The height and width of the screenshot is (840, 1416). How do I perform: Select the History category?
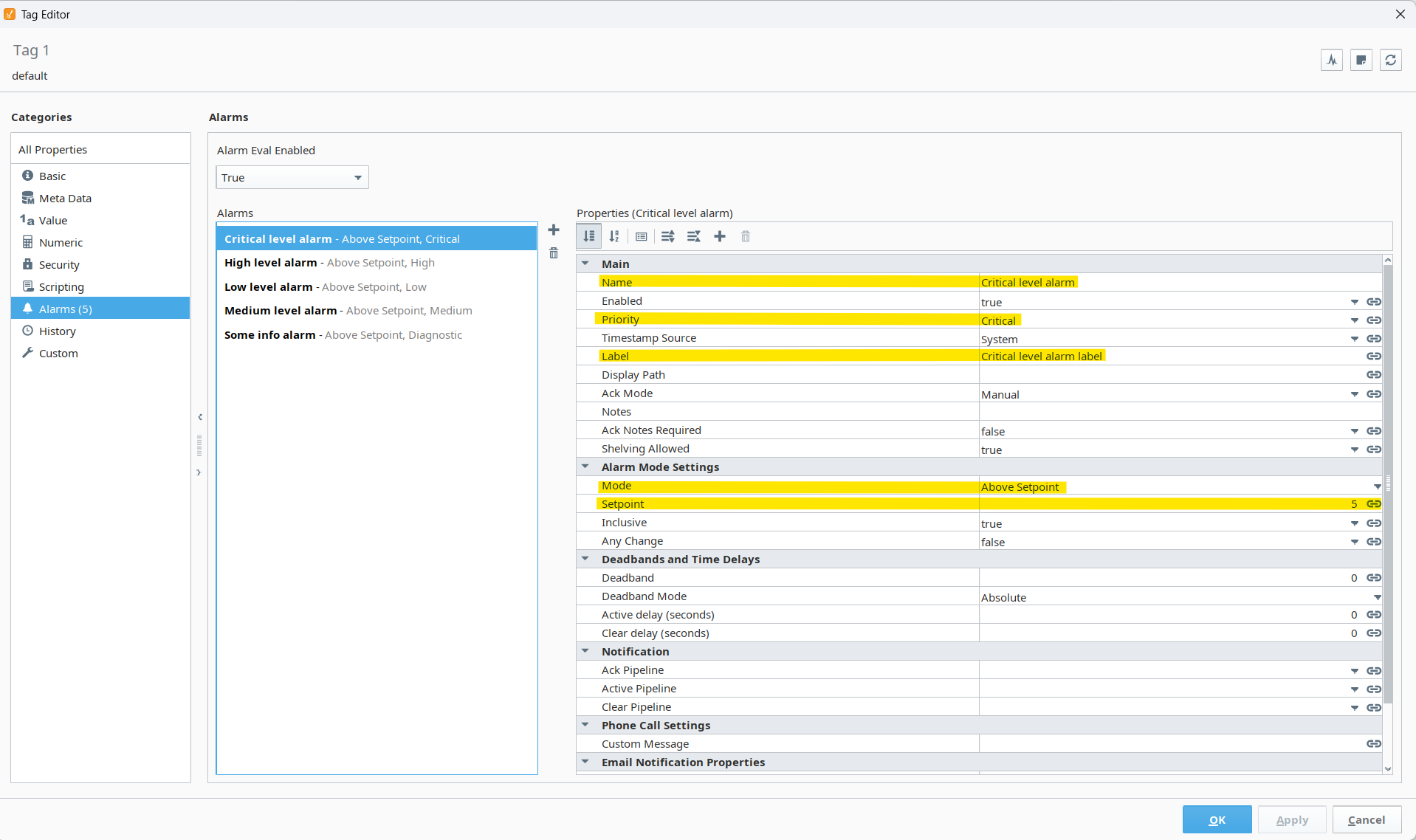(57, 331)
